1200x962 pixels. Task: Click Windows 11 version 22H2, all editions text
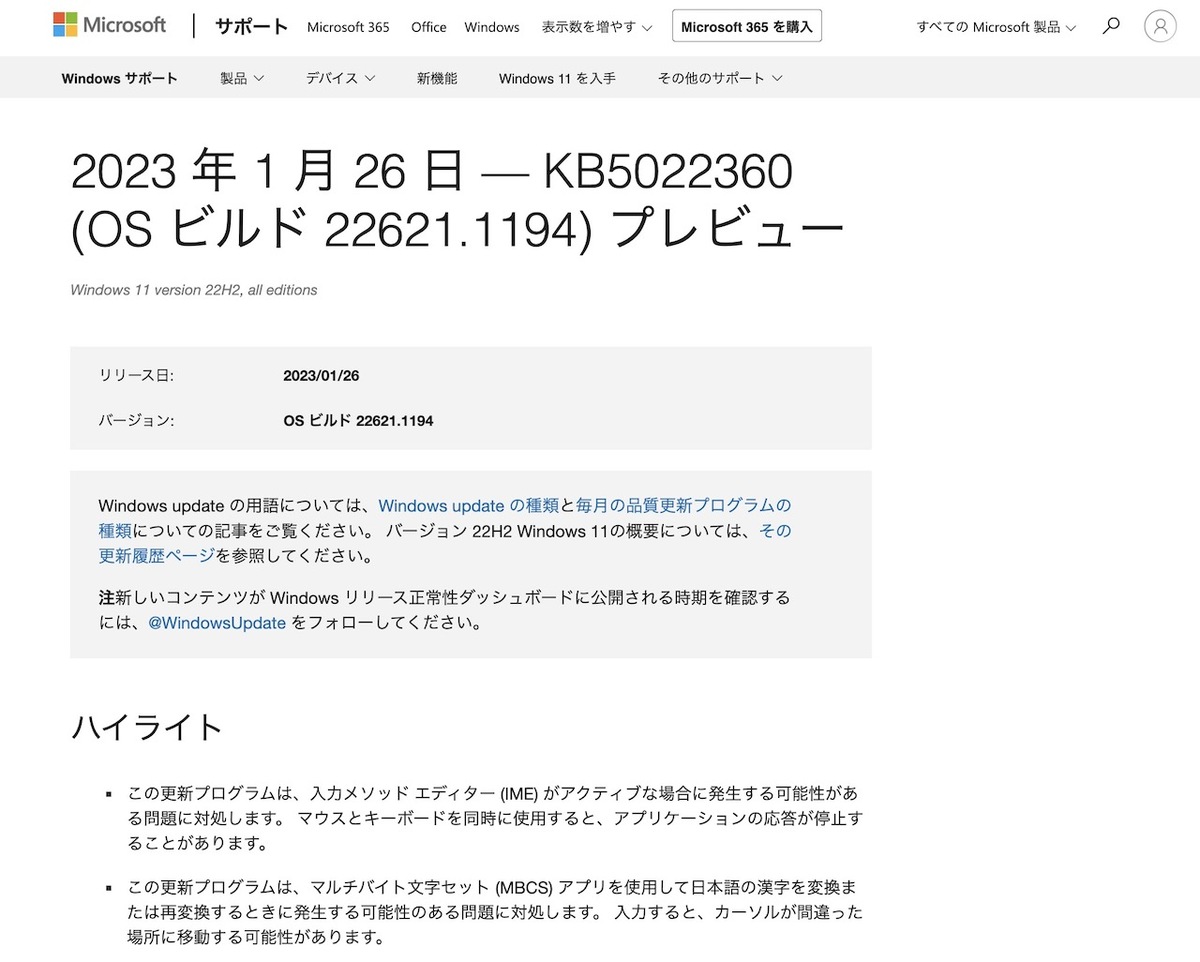(194, 290)
